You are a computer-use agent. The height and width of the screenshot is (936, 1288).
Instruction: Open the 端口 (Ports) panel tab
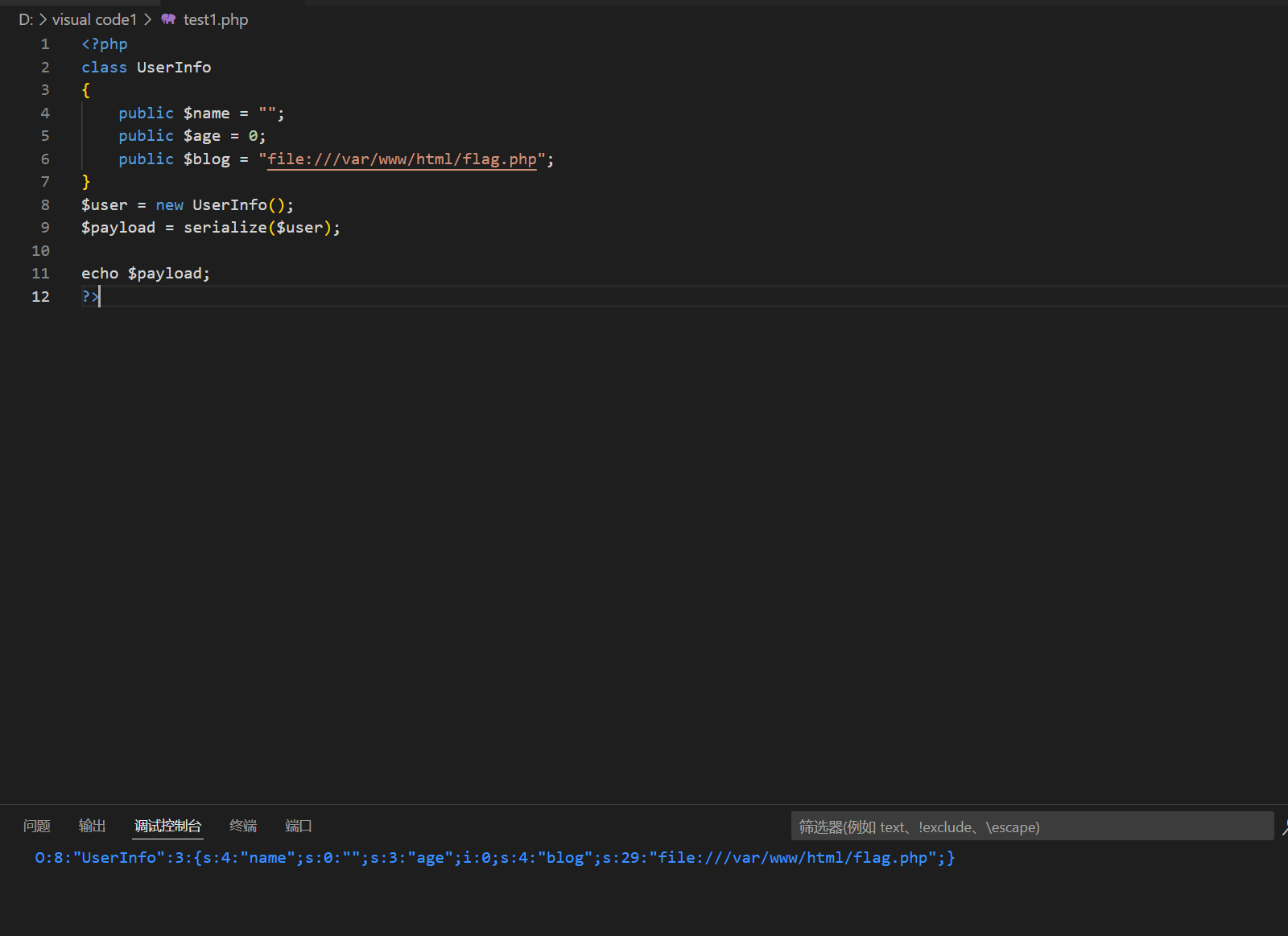click(x=299, y=826)
